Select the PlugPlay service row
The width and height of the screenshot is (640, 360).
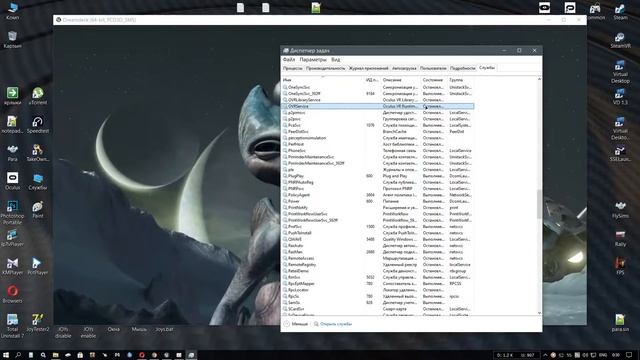[378, 176]
